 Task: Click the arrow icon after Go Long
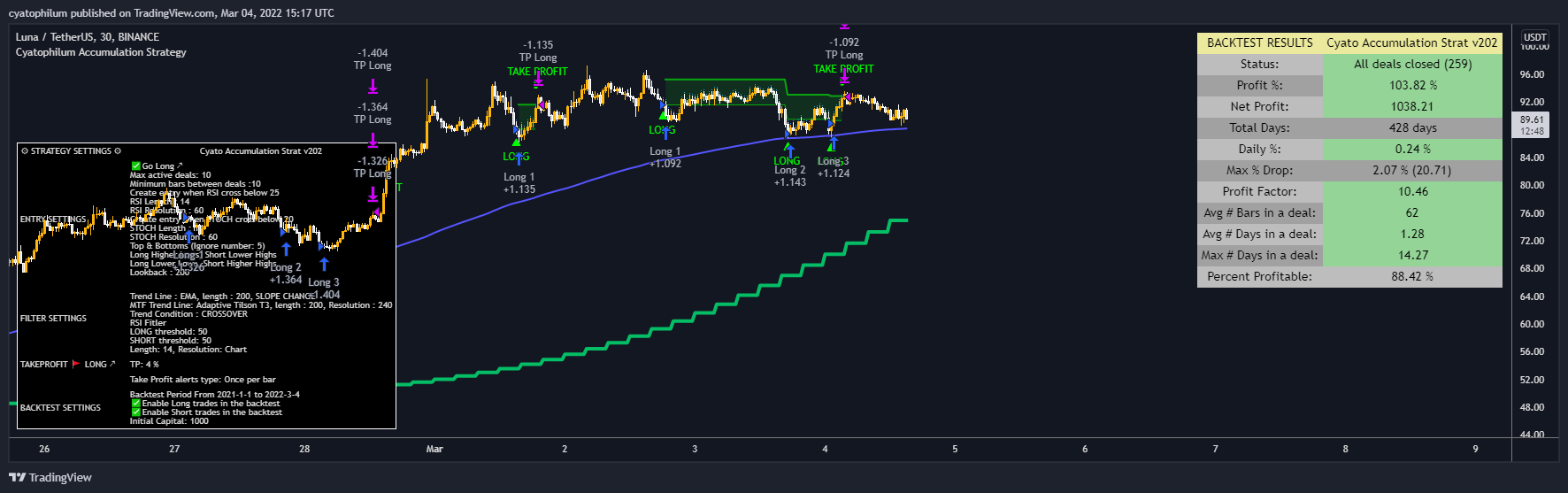coord(180,166)
